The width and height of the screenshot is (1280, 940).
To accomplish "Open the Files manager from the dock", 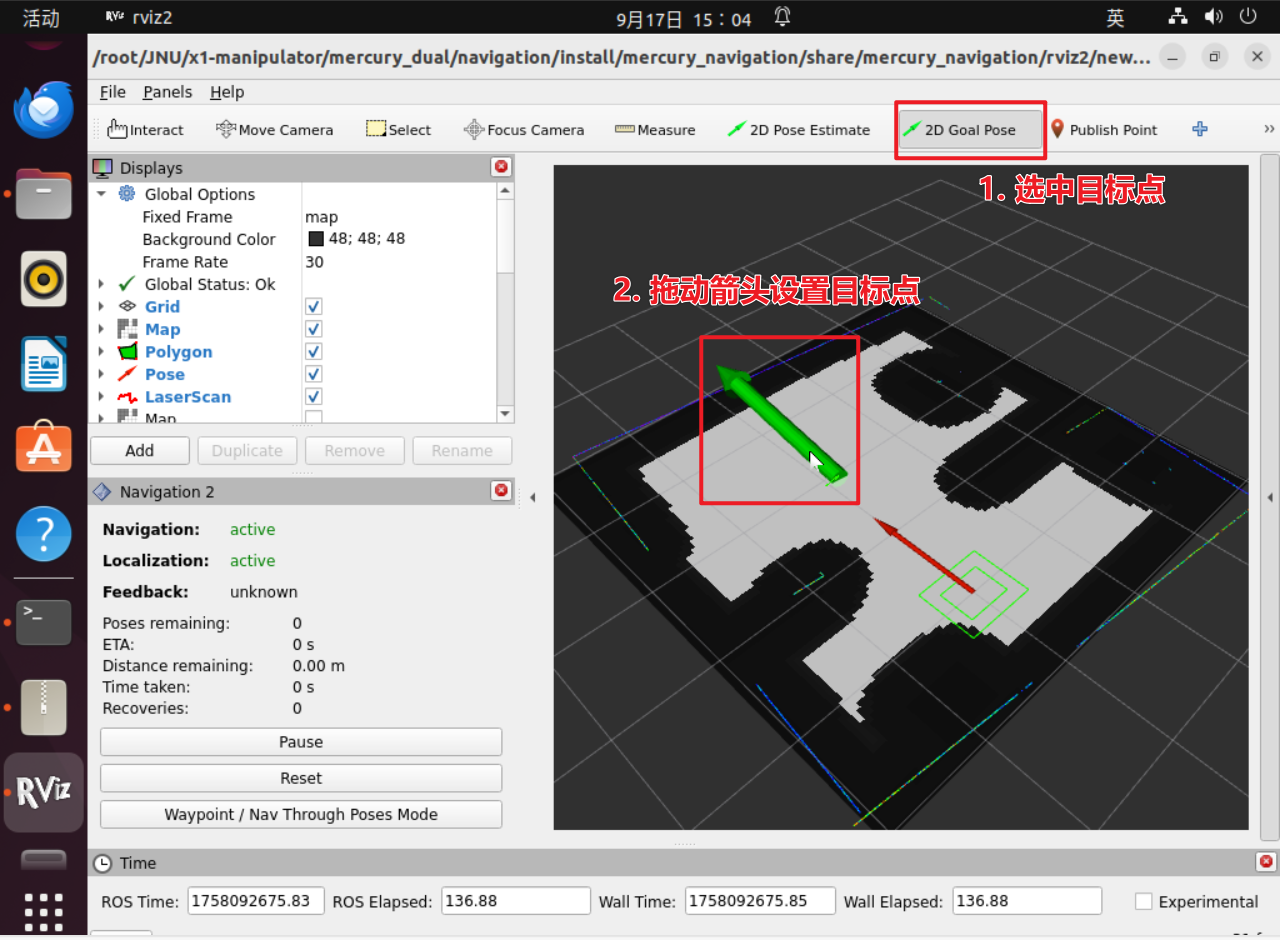I will 44,194.
